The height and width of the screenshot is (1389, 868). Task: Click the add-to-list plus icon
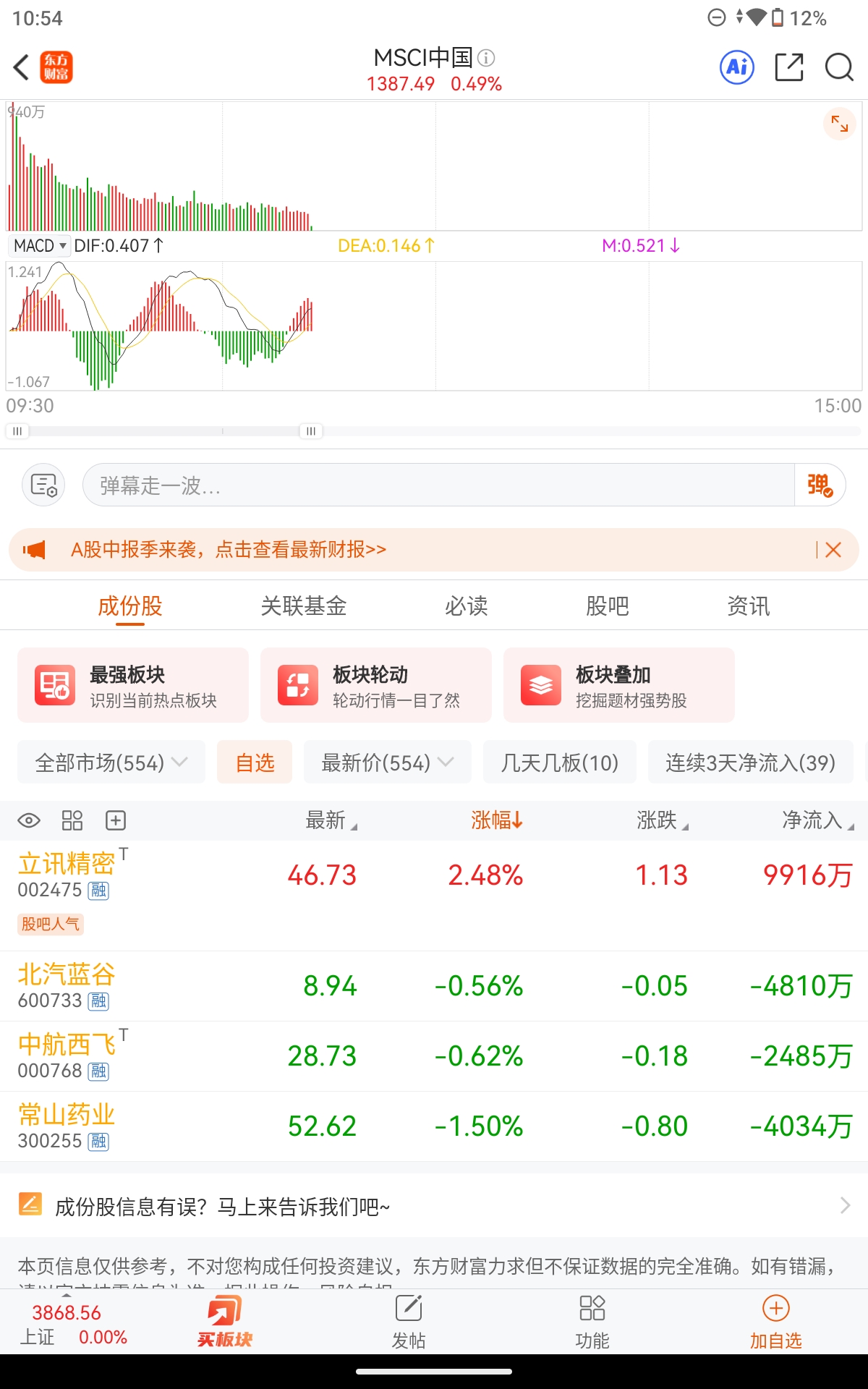[116, 820]
